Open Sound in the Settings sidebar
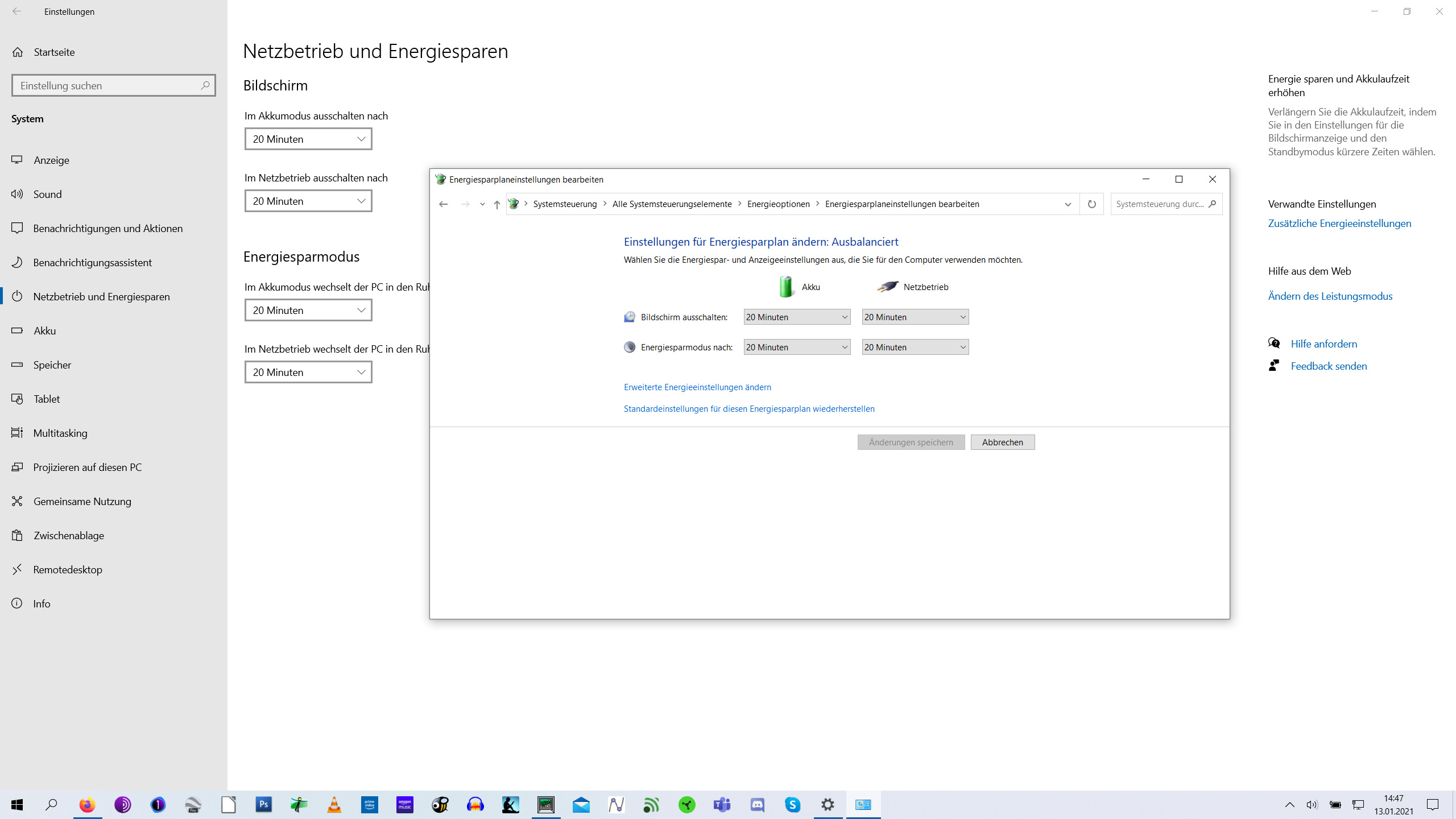1456x819 pixels. (x=47, y=195)
